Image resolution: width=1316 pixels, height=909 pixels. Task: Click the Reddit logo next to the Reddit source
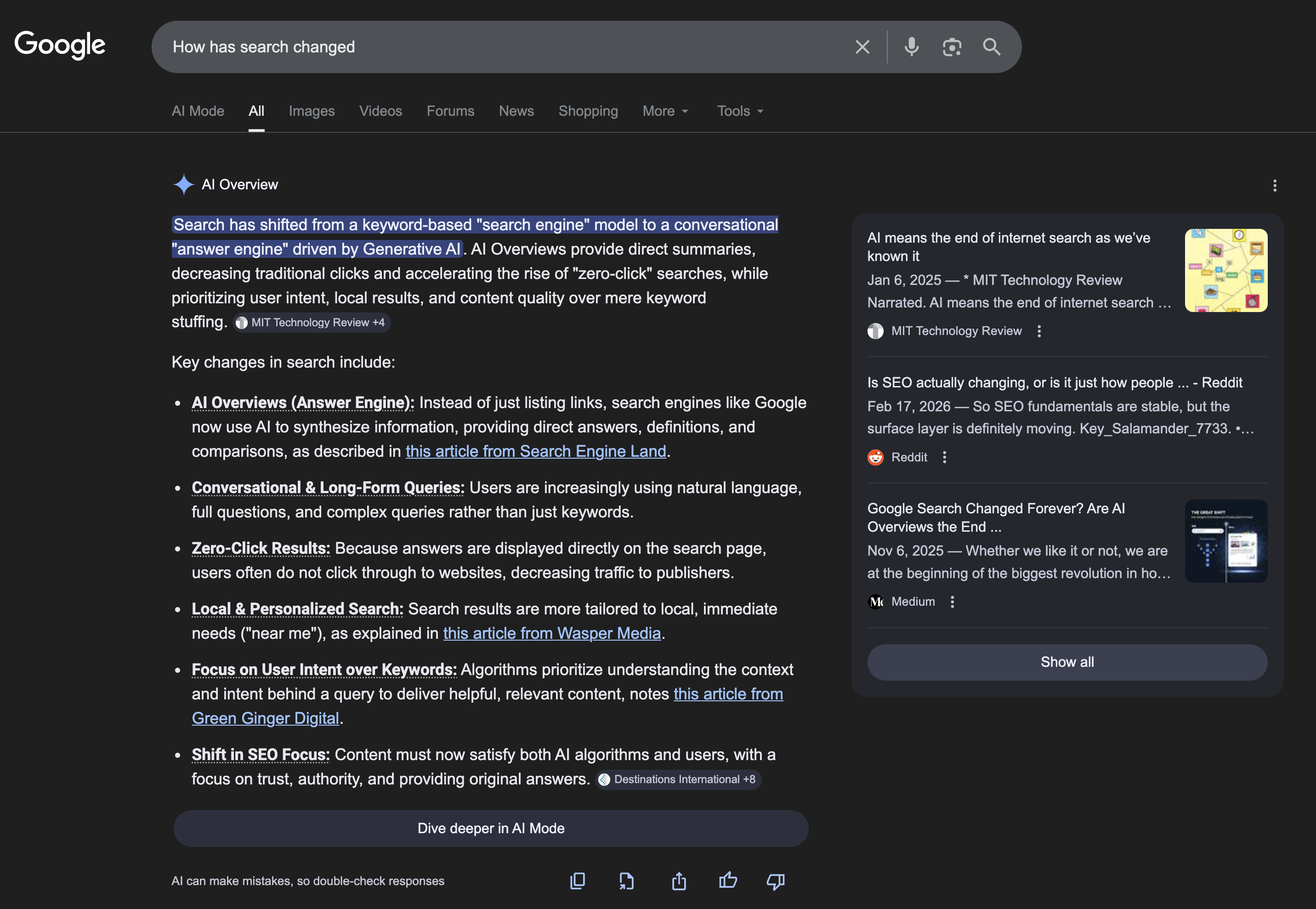pyautogui.click(x=875, y=457)
